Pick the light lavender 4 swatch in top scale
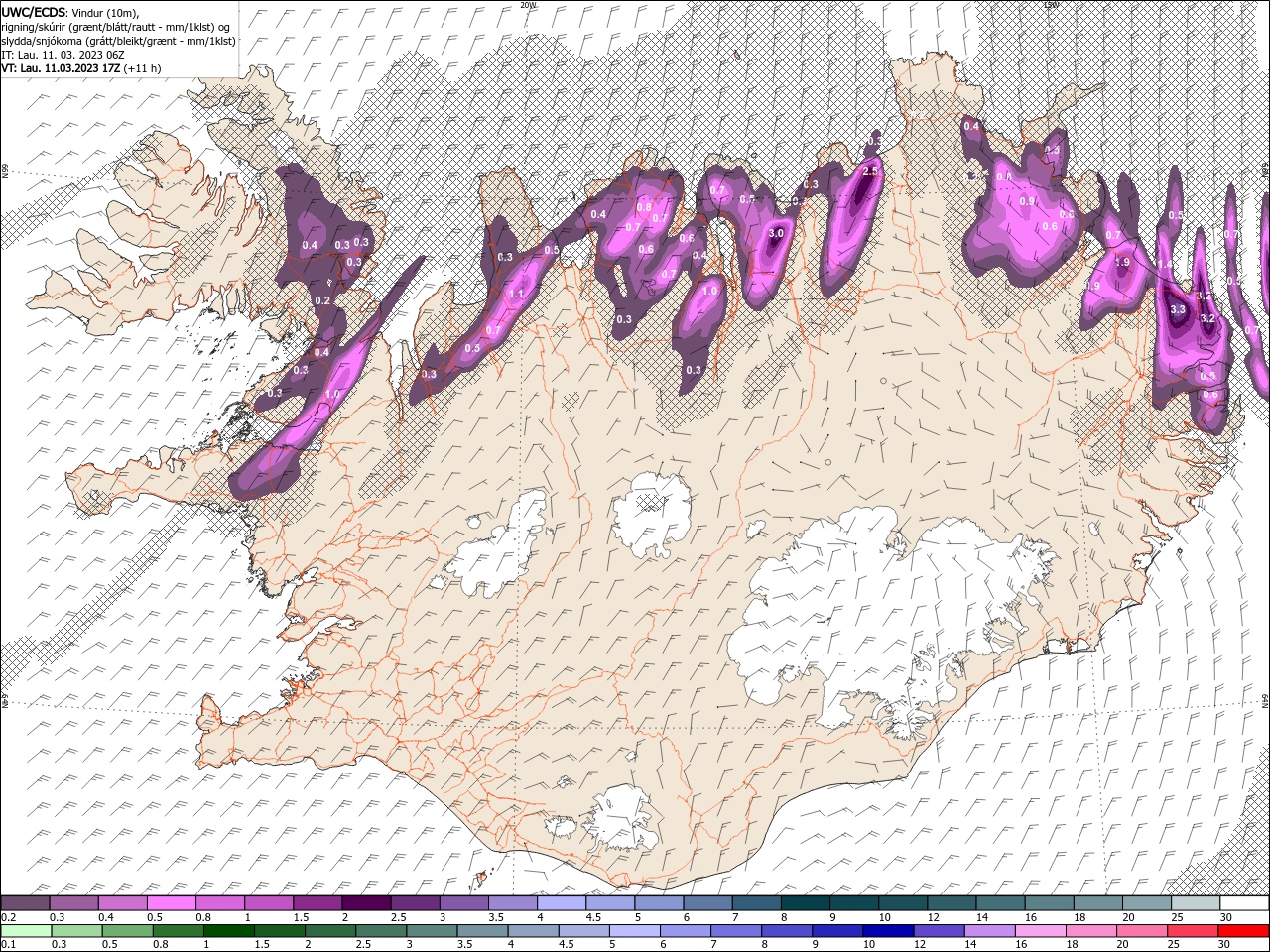Screen dimensions: 1270x952 point(561,903)
